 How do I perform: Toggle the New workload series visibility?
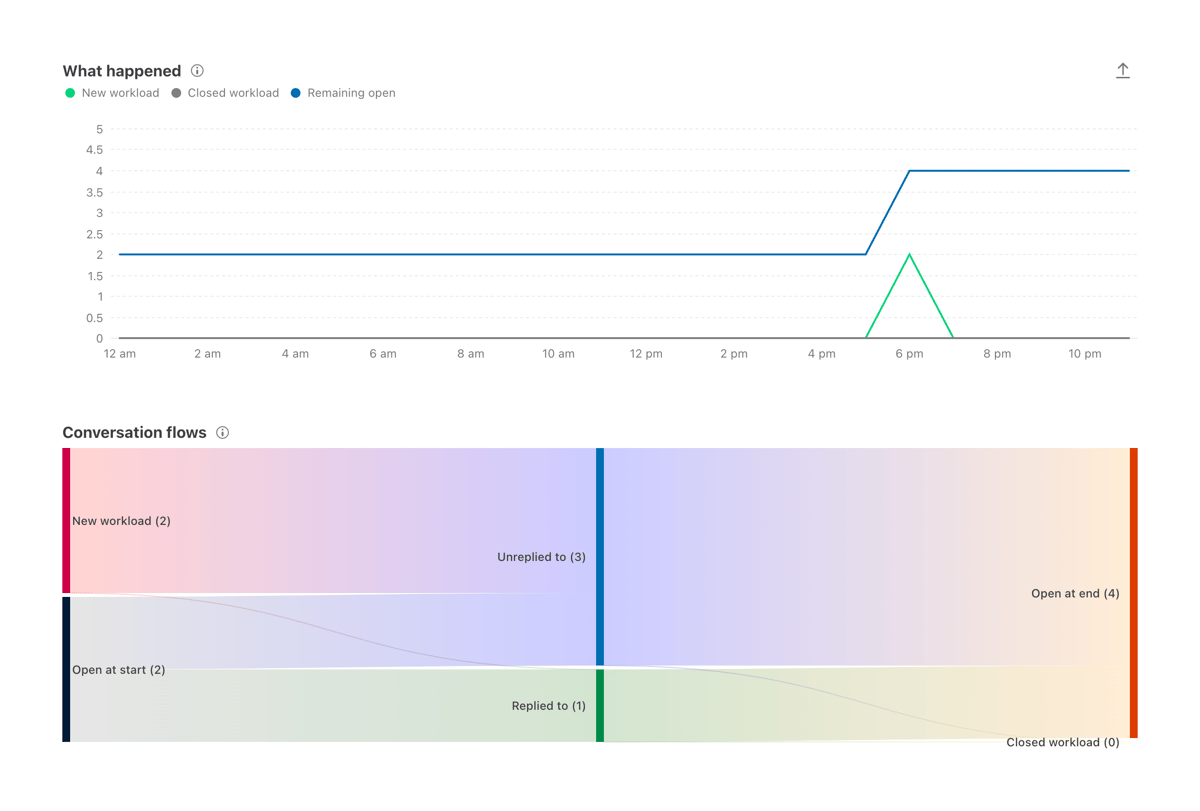(112, 92)
